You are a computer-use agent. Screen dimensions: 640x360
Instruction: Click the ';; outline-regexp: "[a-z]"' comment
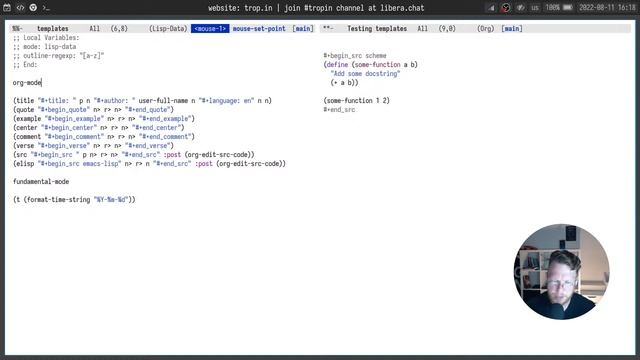pyautogui.click(x=58, y=56)
